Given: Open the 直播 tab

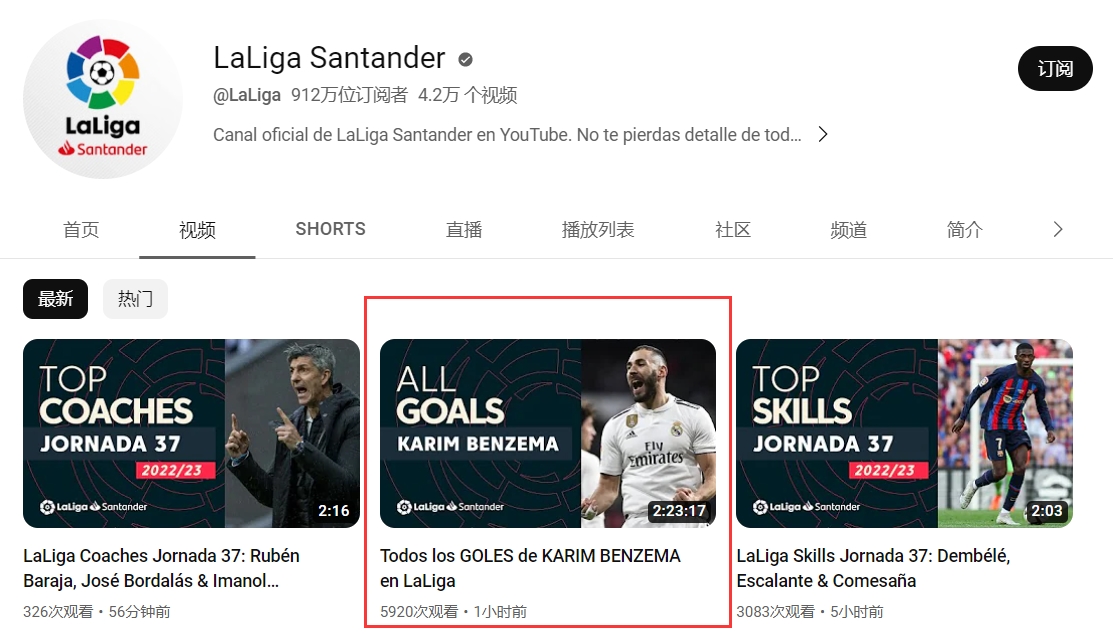Looking at the screenshot, I should pos(464,229).
